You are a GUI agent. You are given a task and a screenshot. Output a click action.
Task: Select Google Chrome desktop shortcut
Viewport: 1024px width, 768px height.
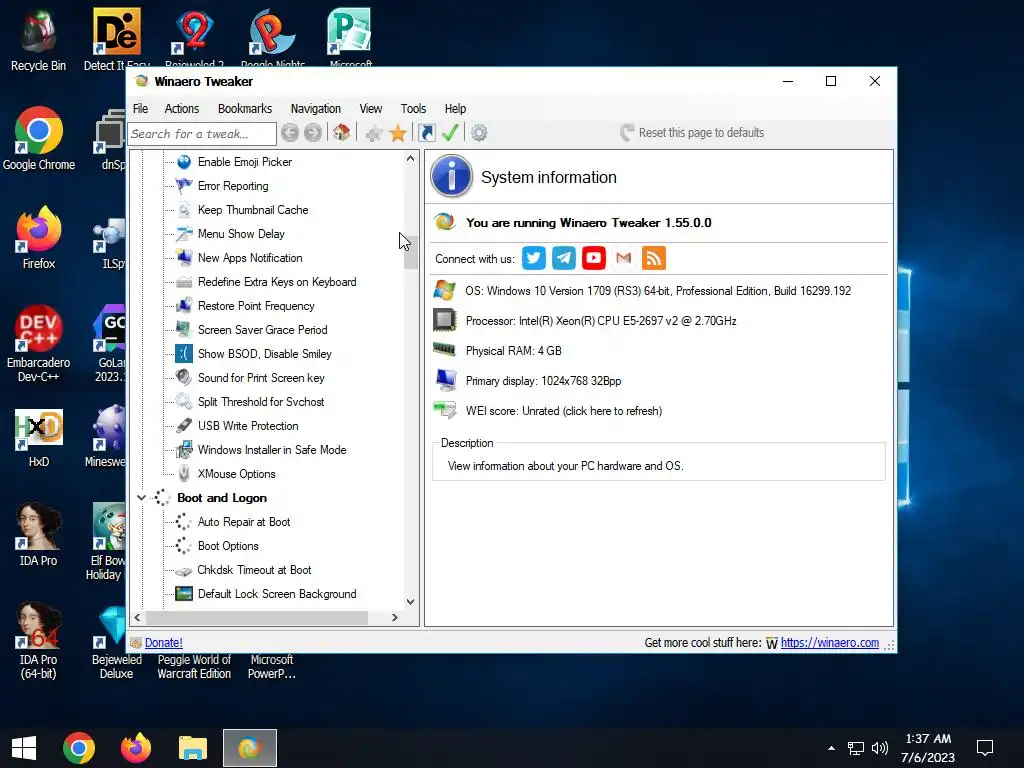click(x=39, y=139)
